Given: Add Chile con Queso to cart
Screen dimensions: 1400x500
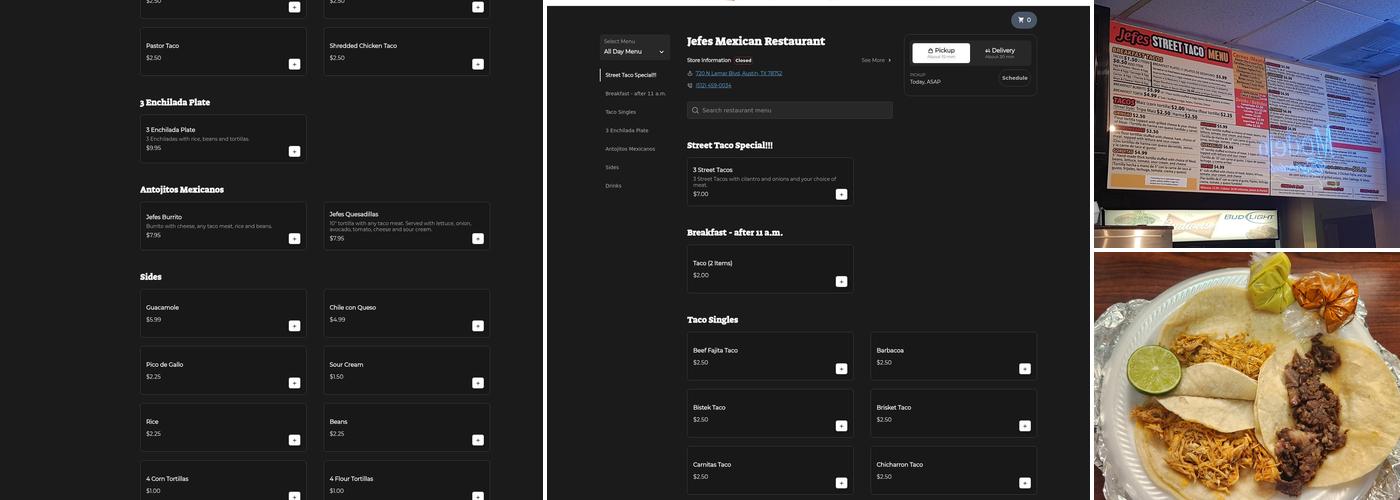Looking at the screenshot, I should (478, 325).
